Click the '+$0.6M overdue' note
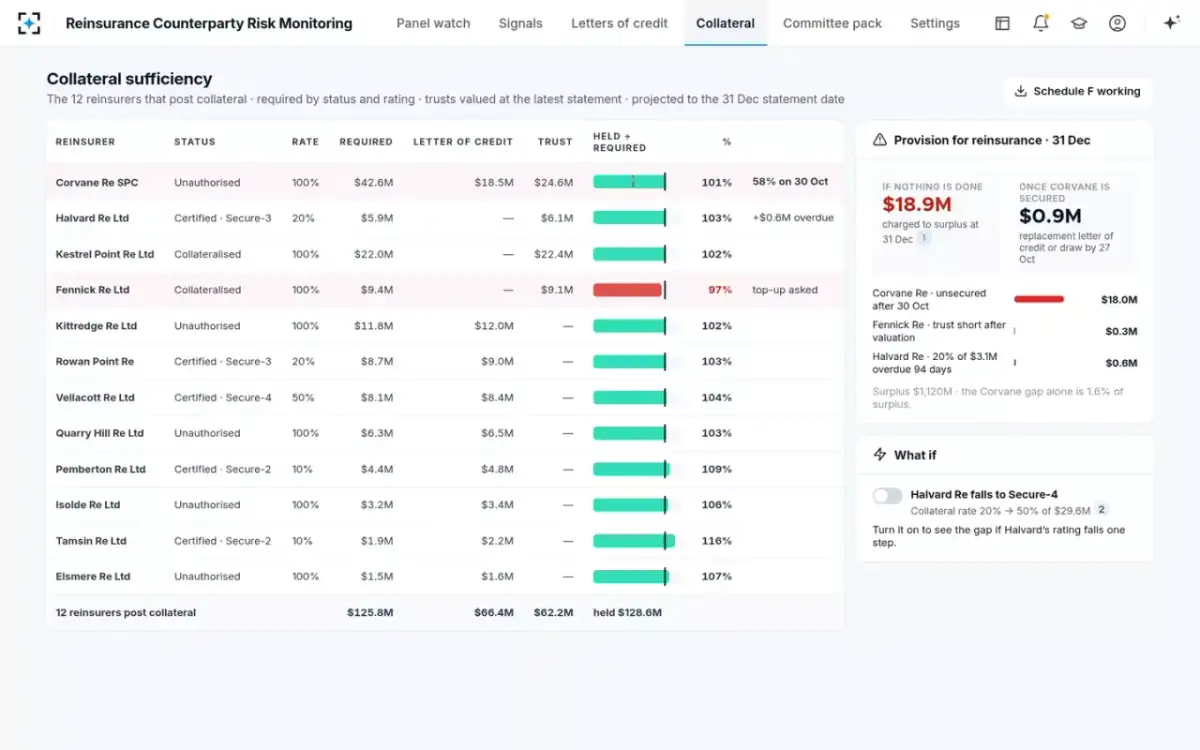This screenshot has height=750, width=1200. (x=793, y=218)
